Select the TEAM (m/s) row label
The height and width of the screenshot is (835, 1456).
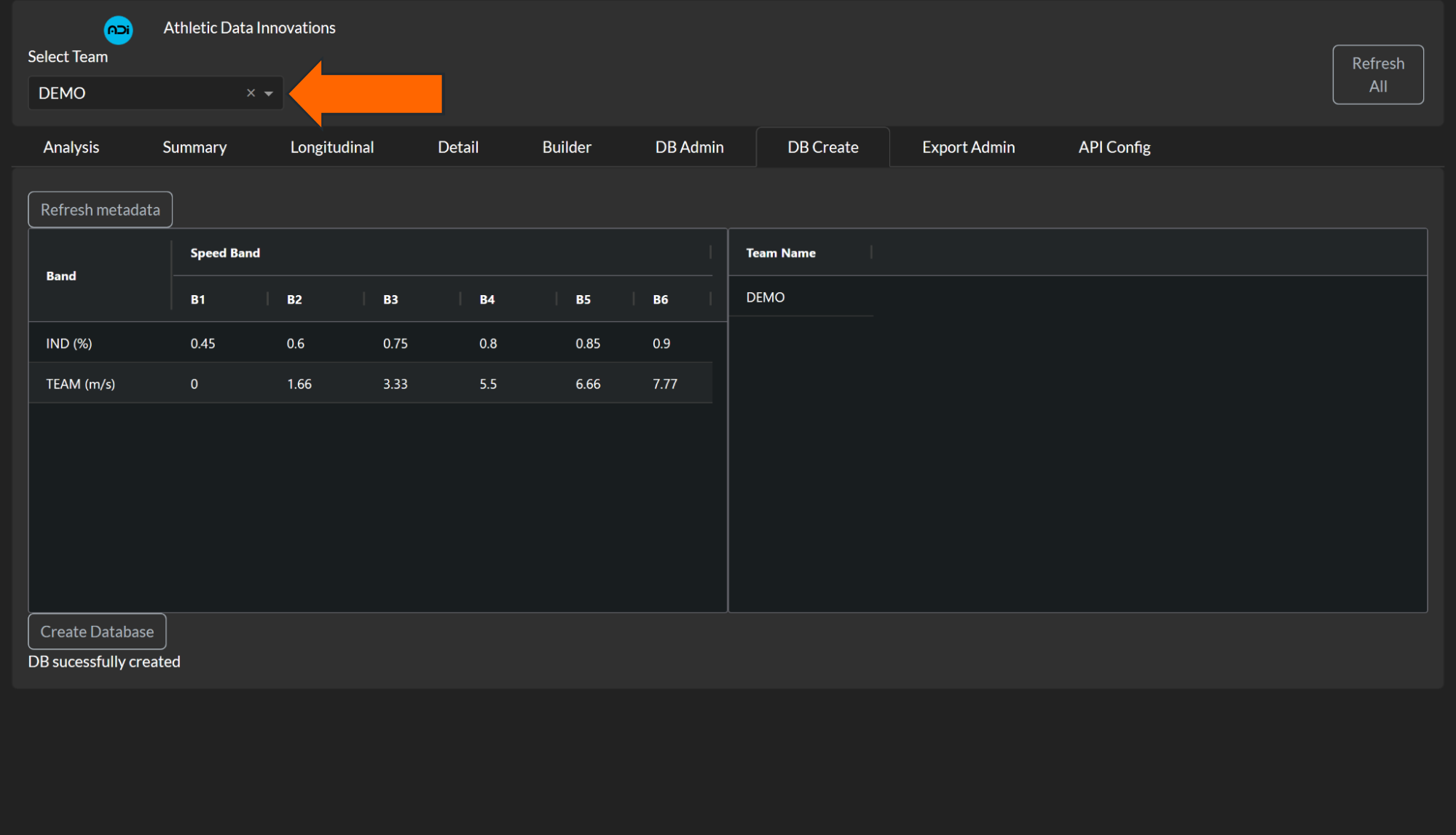click(81, 384)
